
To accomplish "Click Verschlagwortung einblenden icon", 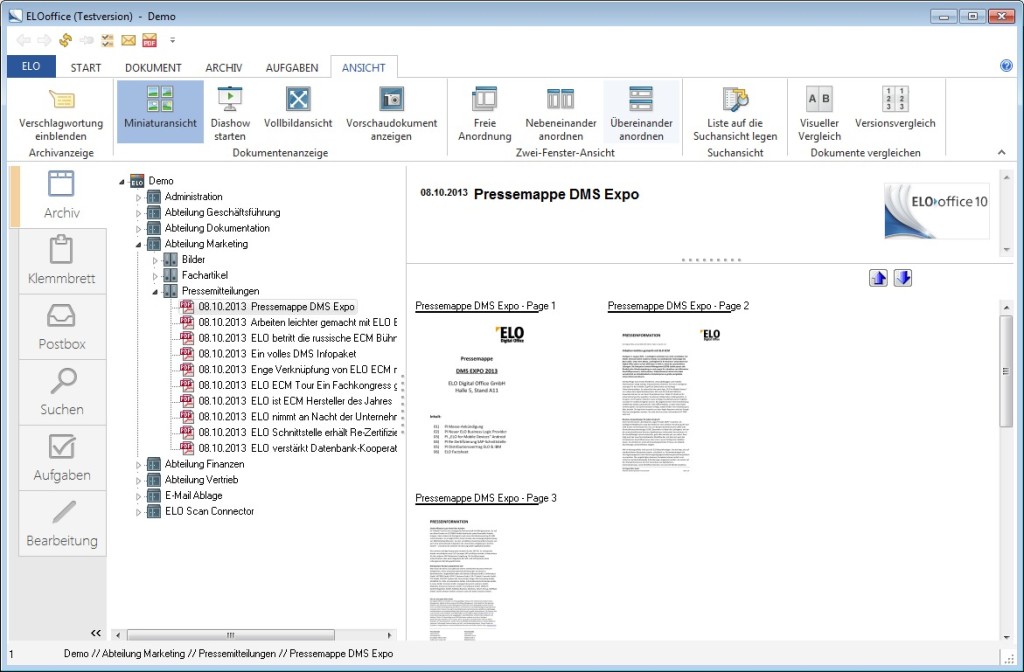I will point(60,100).
